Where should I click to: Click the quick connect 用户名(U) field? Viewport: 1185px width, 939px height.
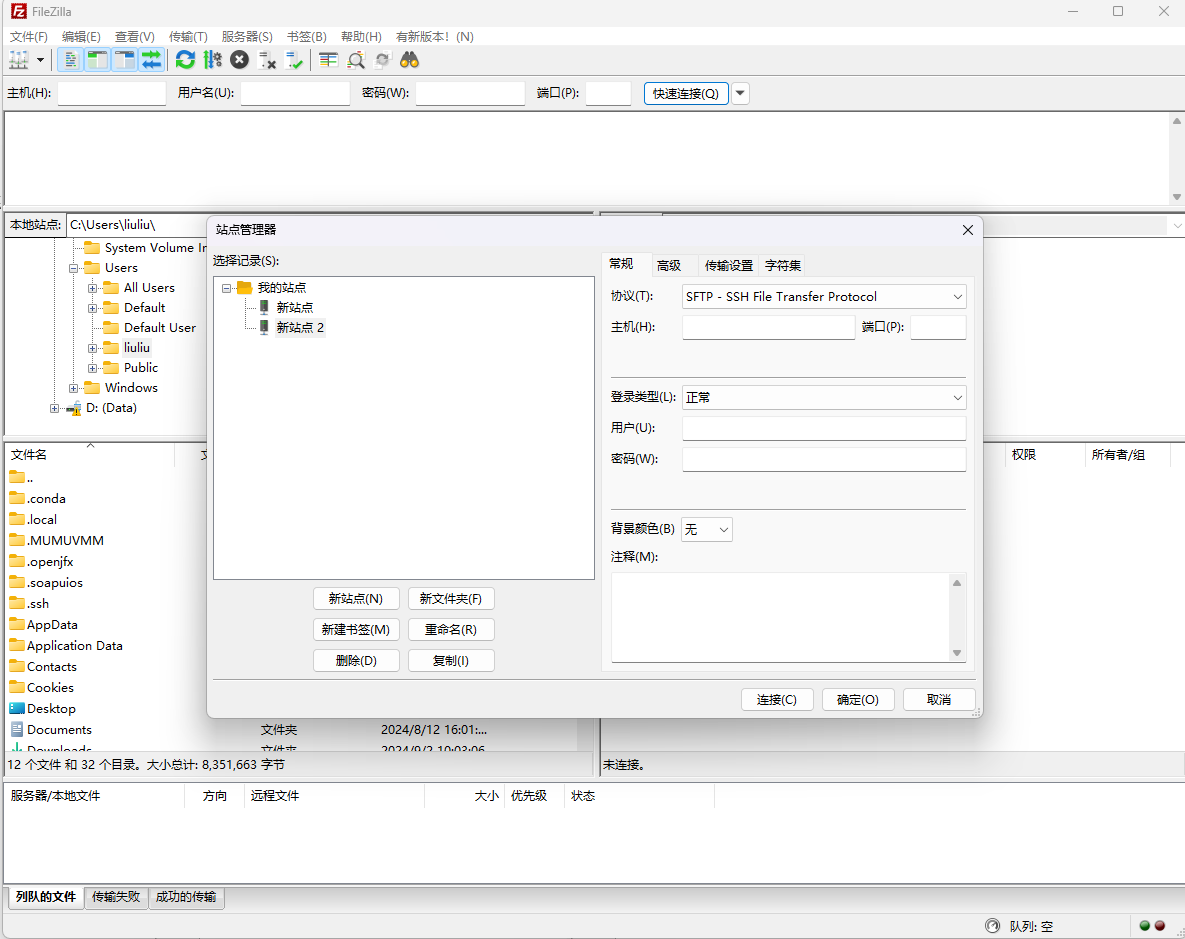click(295, 93)
